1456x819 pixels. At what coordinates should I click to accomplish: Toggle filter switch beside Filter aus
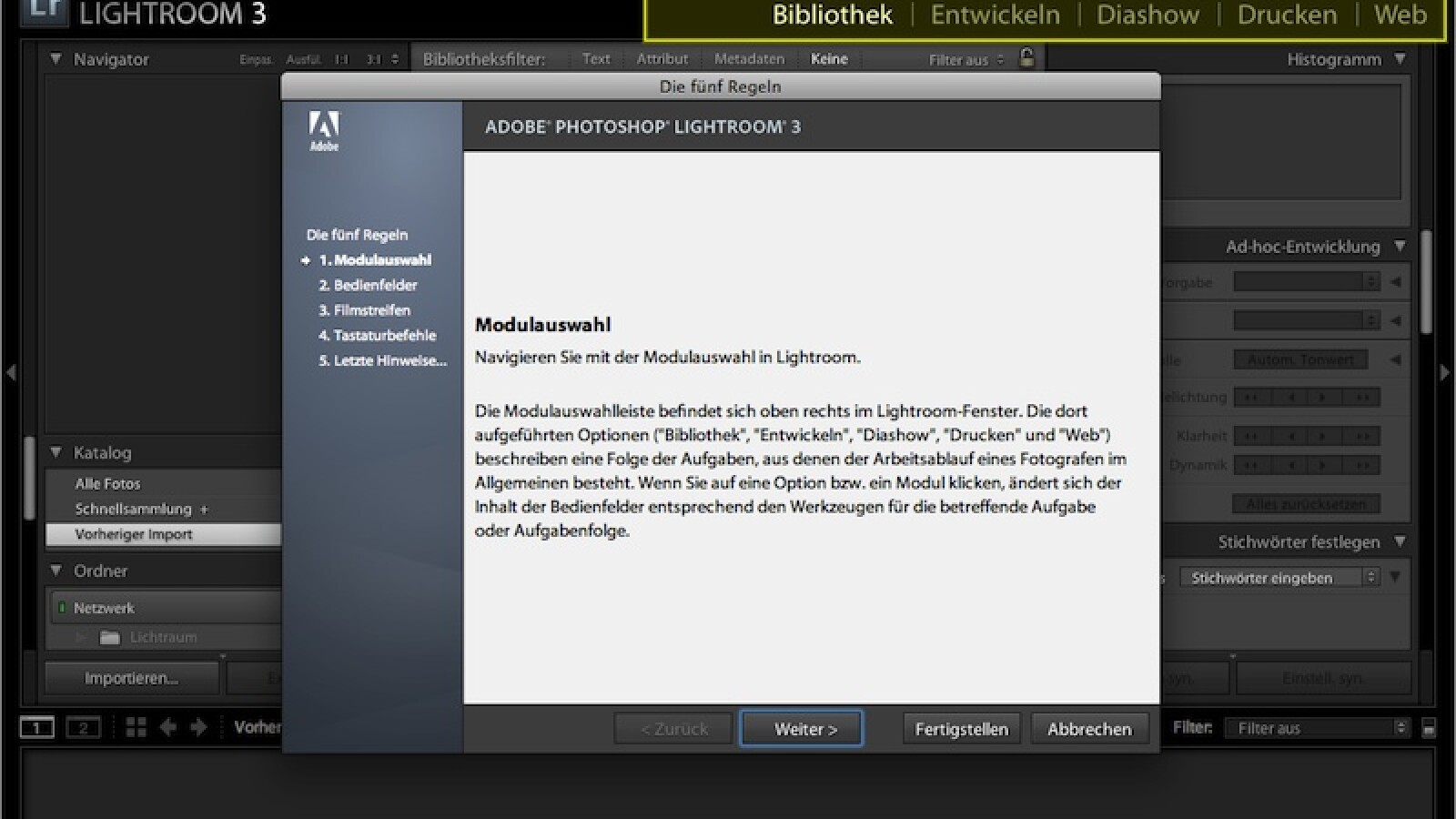[x=1429, y=728]
